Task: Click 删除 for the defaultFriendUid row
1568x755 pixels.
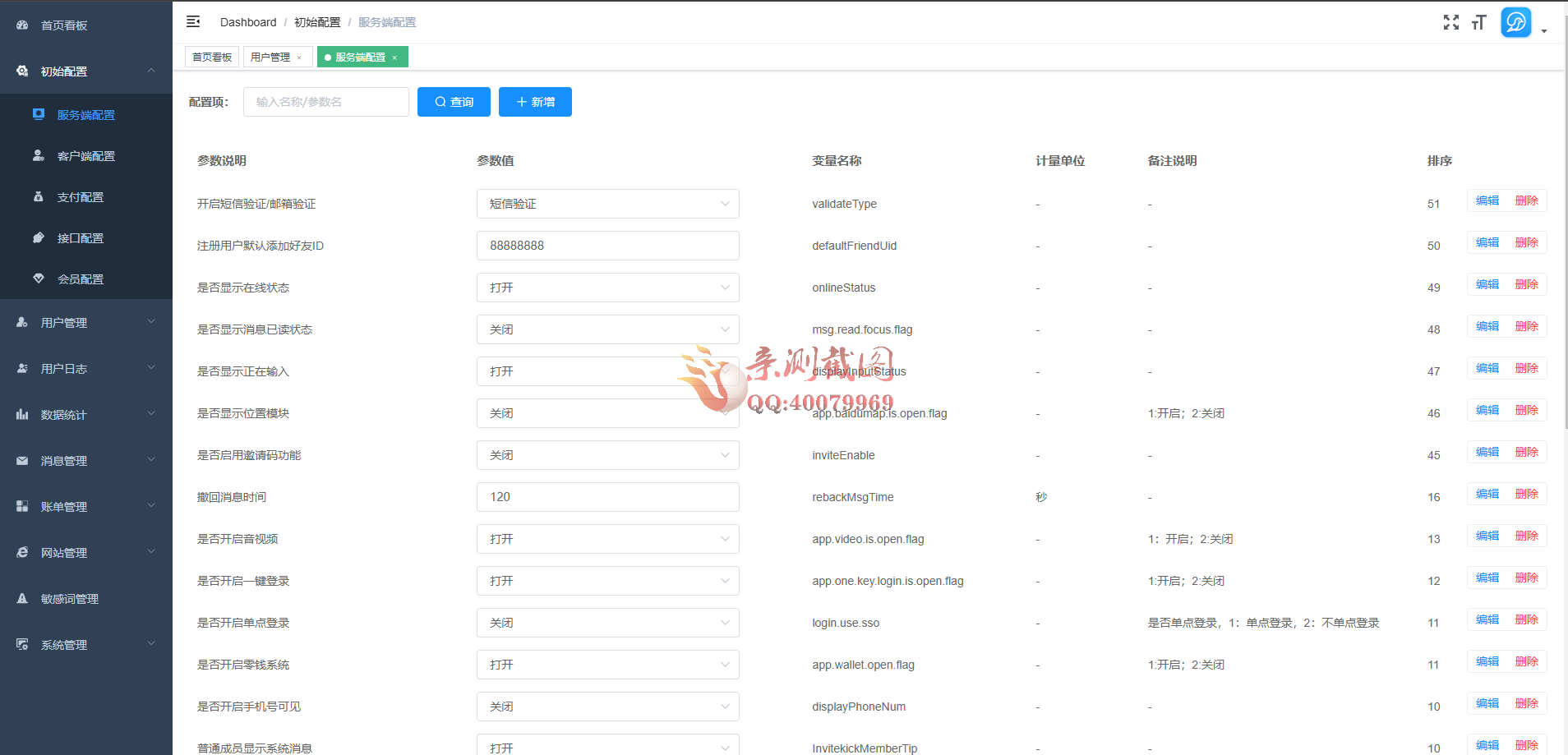Action: [x=1526, y=242]
